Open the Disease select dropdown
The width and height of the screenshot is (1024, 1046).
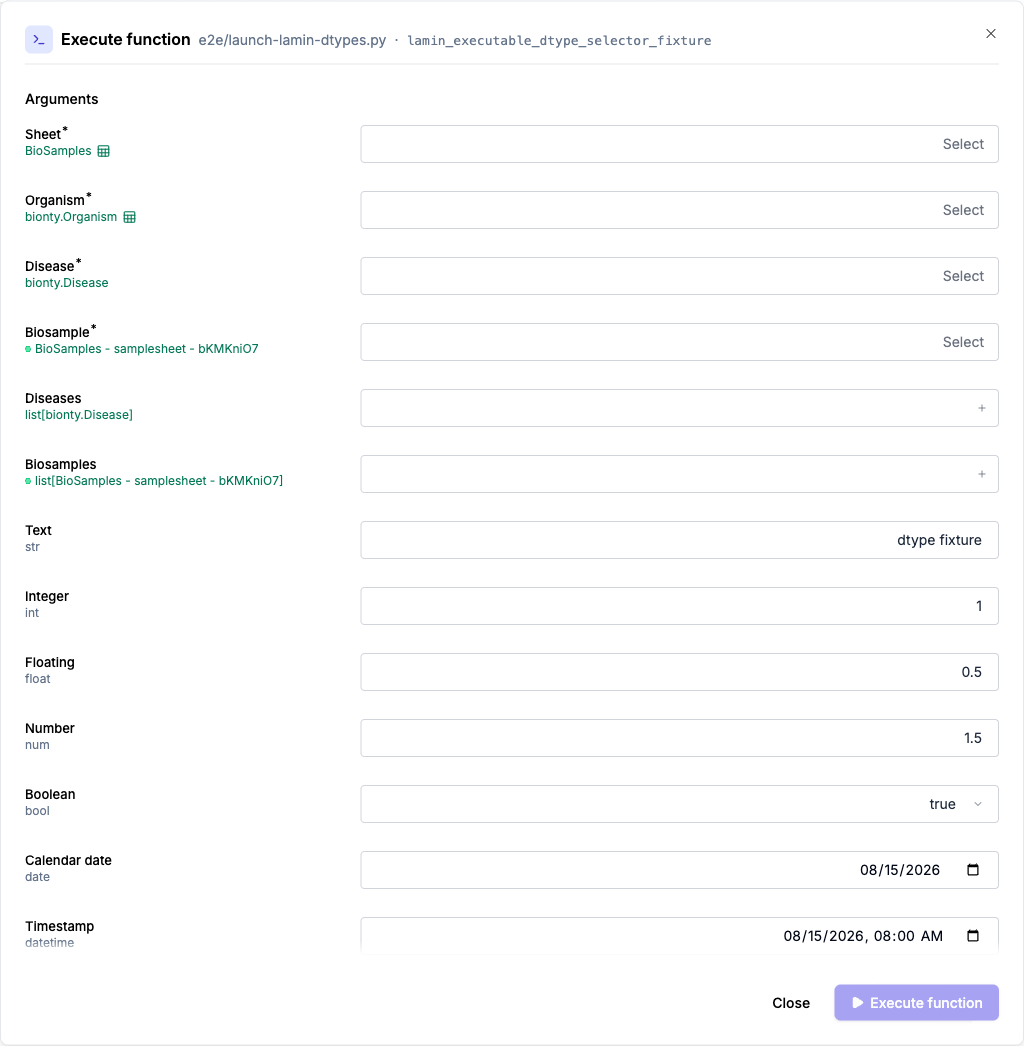click(679, 276)
